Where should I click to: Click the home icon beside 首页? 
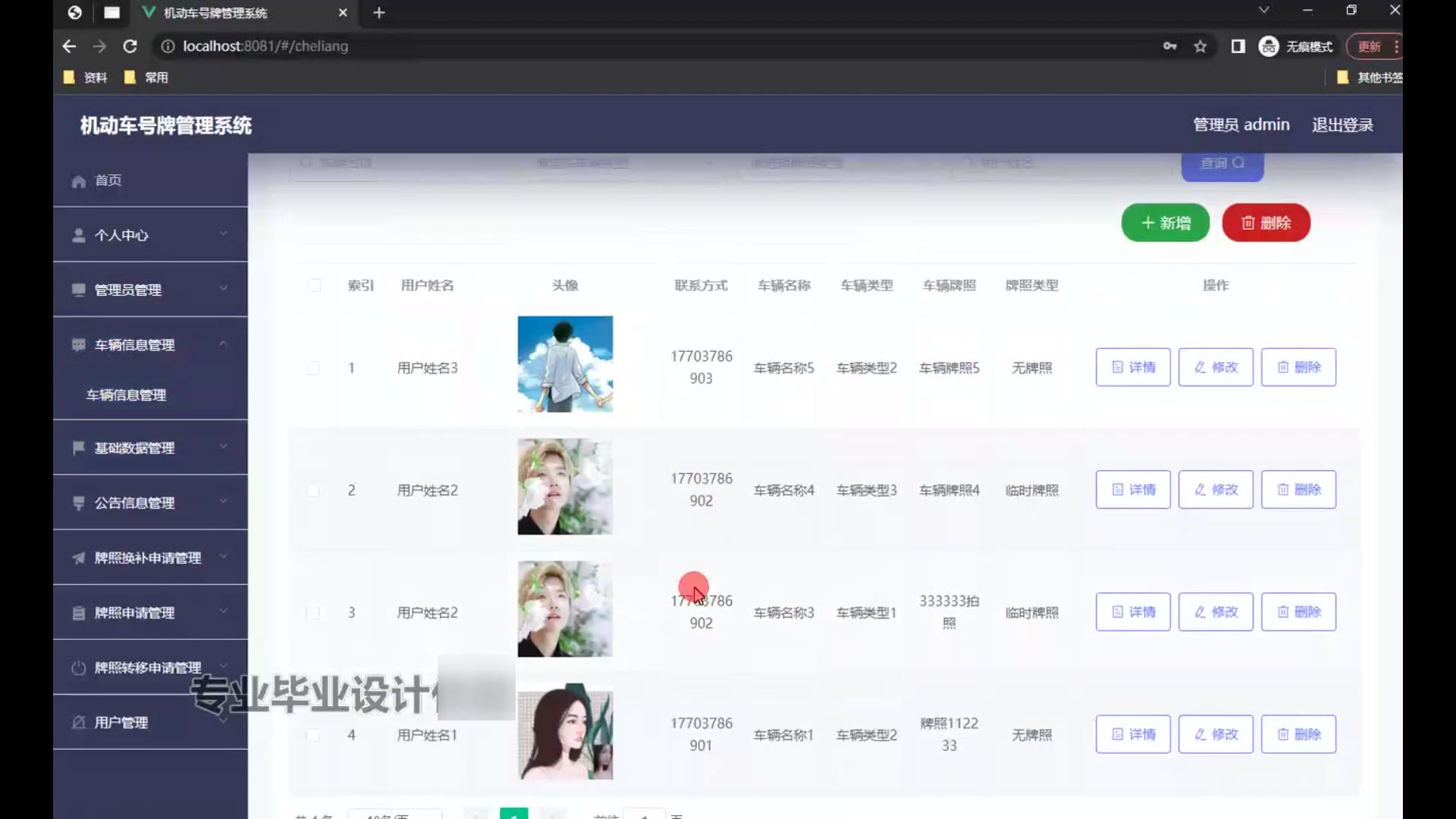(x=78, y=181)
